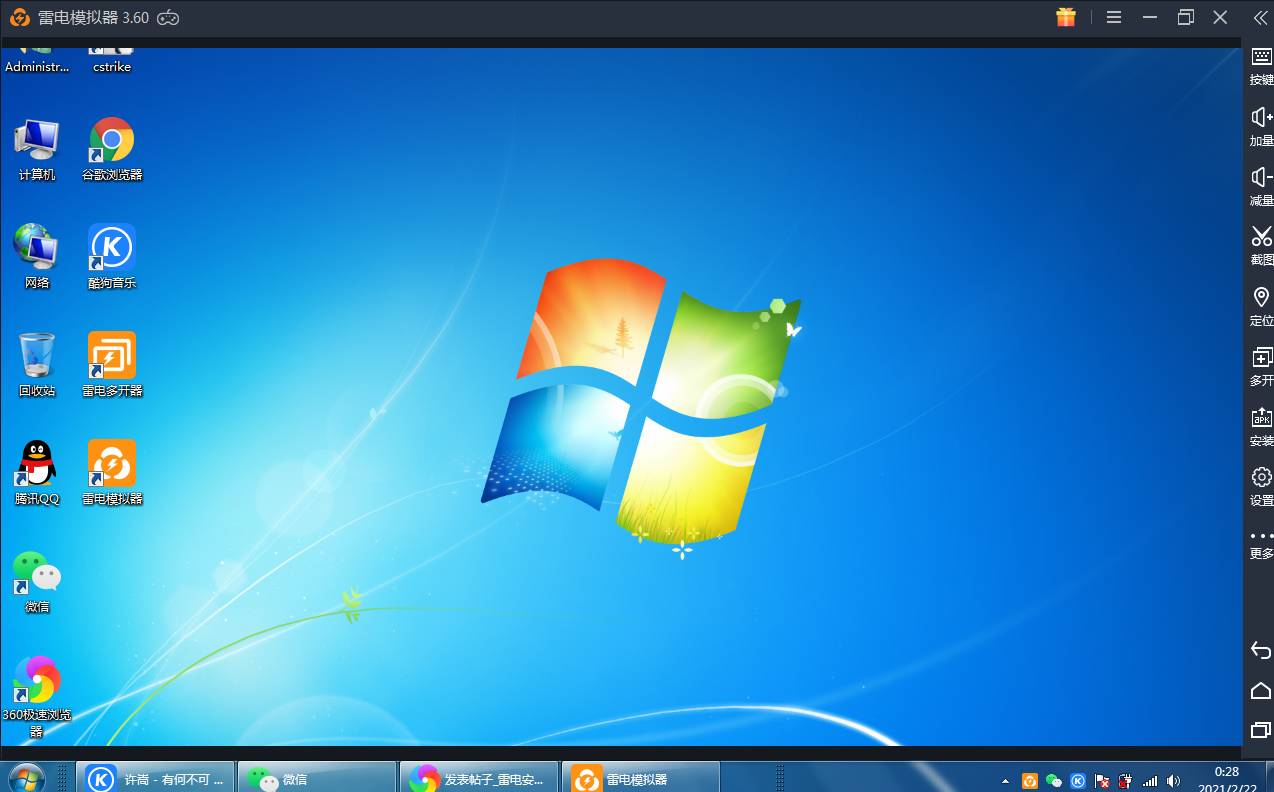Collapse the sidebar with double-chevron arrow
Screen dimensions: 1274x792
pyautogui.click(x=1260, y=17)
